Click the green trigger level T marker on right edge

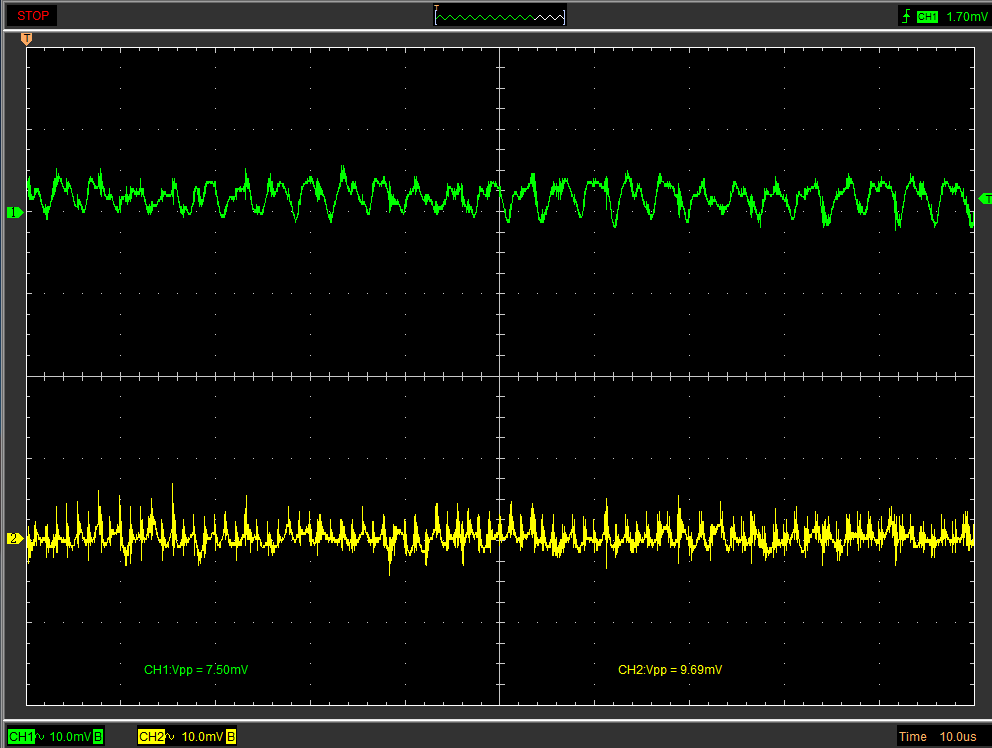984,198
